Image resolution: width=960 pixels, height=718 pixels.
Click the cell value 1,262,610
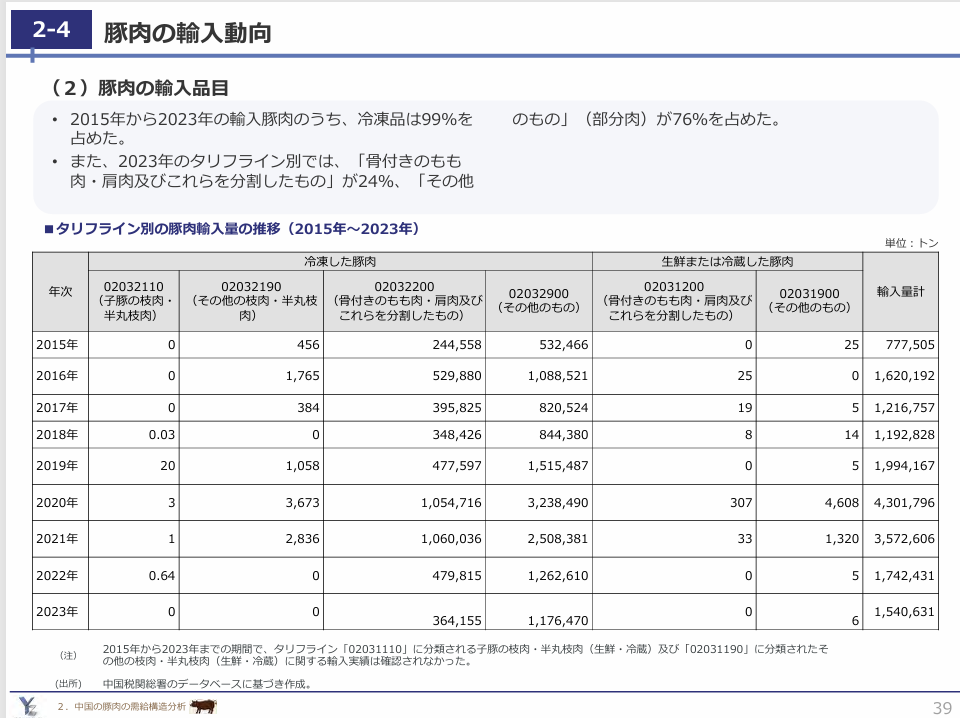(x=558, y=575)
